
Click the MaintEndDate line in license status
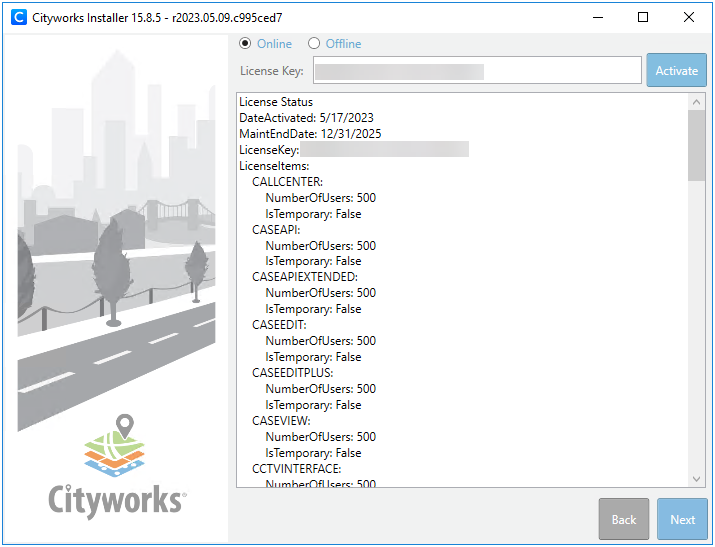point(310,134)
